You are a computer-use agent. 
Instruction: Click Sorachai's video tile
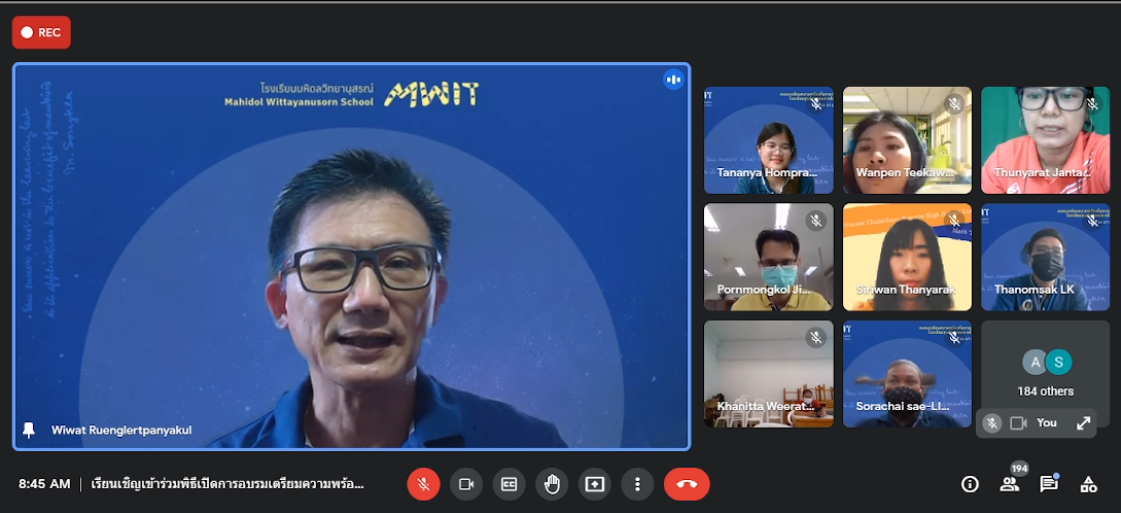tap(907, 374)
